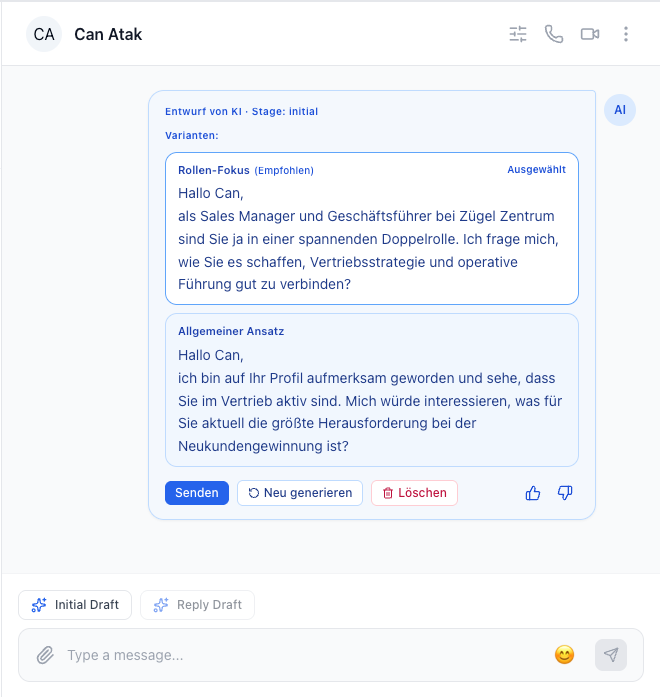Start a video call

click(x=590, y=34)
